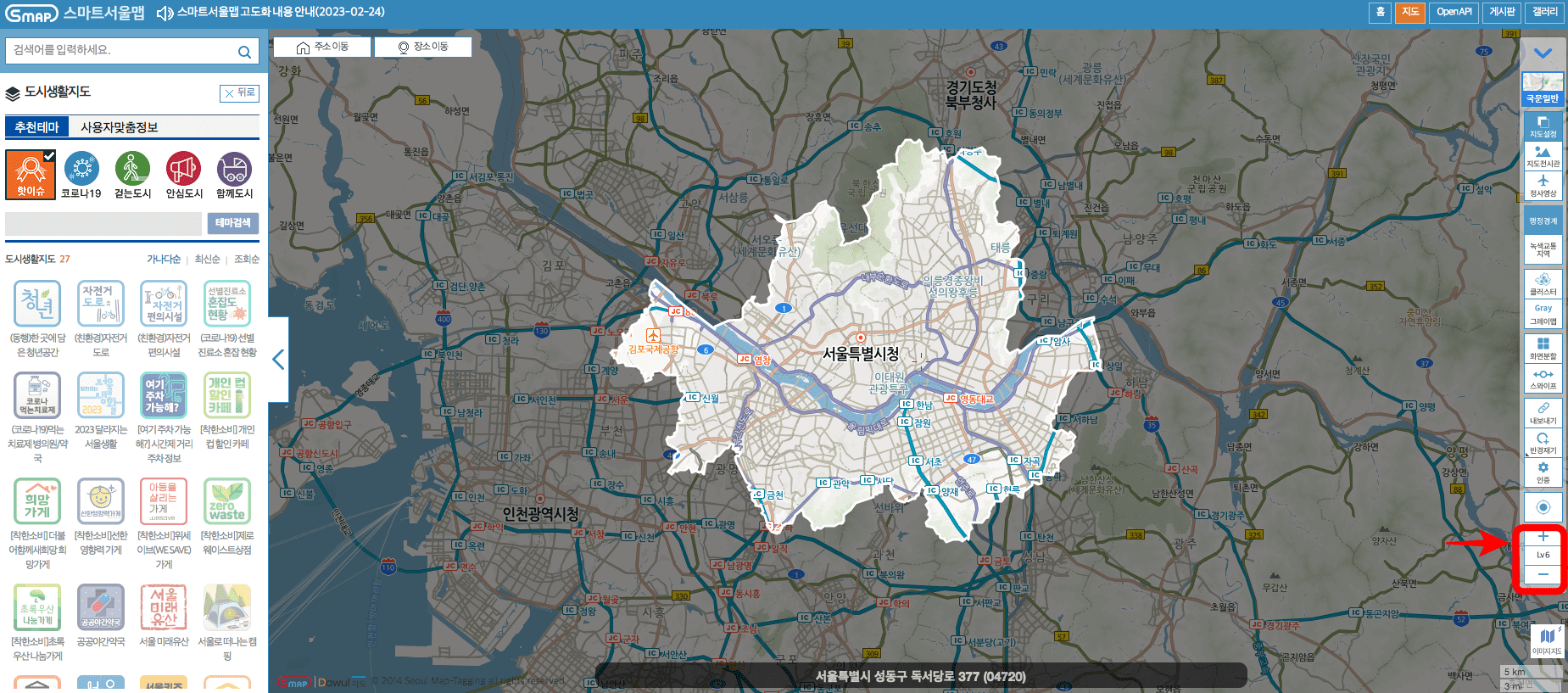This screenshot has width=1568, height=693.
Task: Open 2023 달라지는 서울생활 theme
Action: pos(101,395)
